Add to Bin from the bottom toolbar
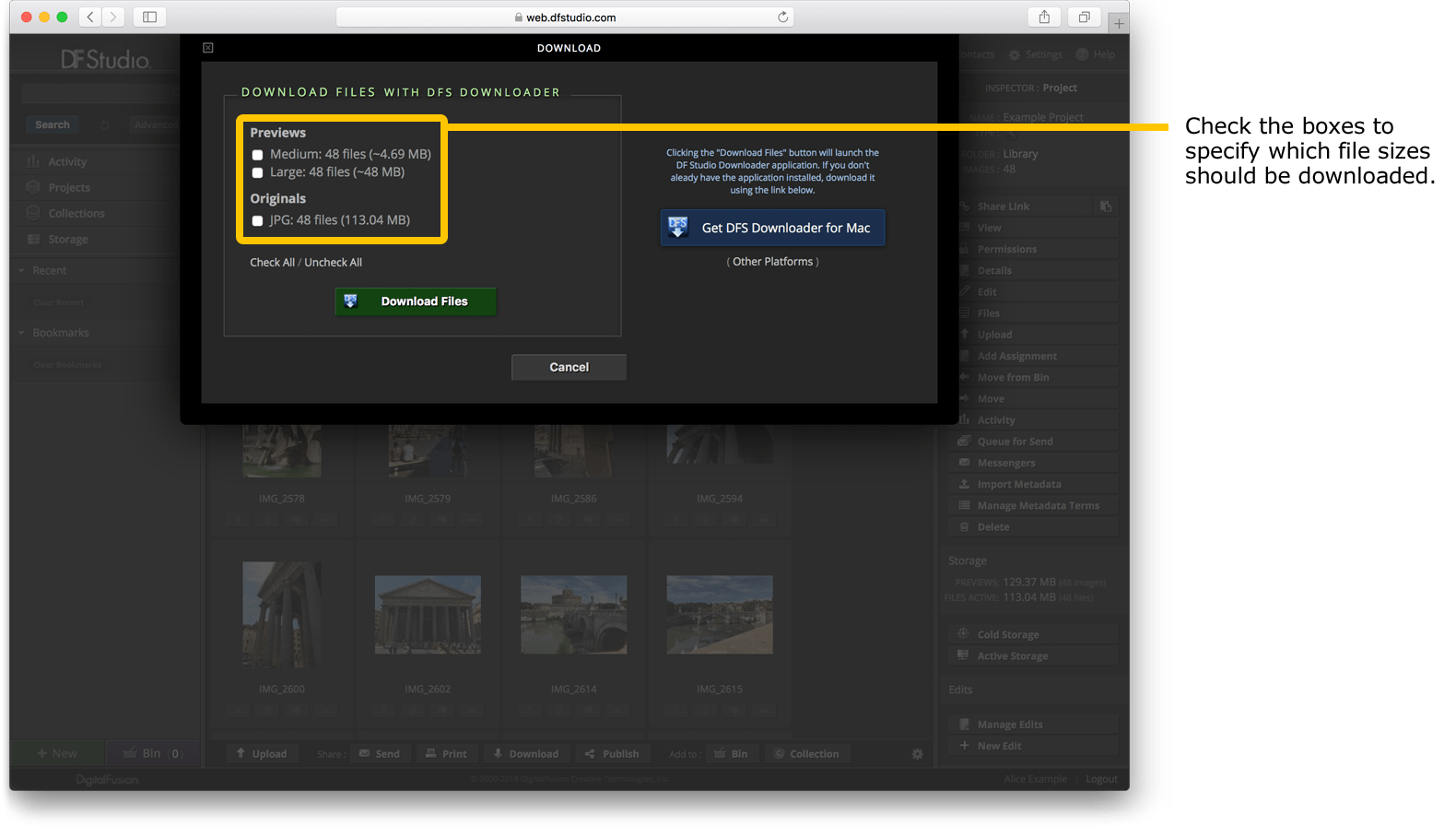The height and width of the screenshot is (826, 1456). [731, 753]
